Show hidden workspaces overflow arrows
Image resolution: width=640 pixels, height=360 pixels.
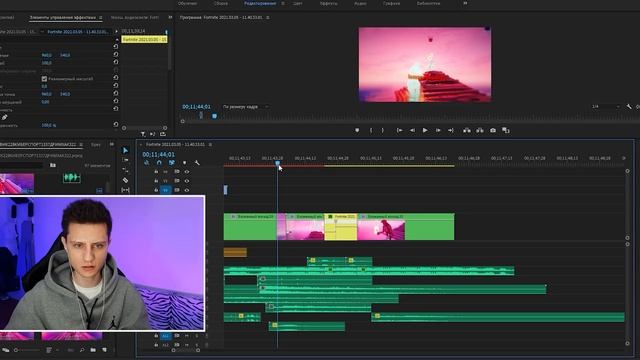coord(465,3)
